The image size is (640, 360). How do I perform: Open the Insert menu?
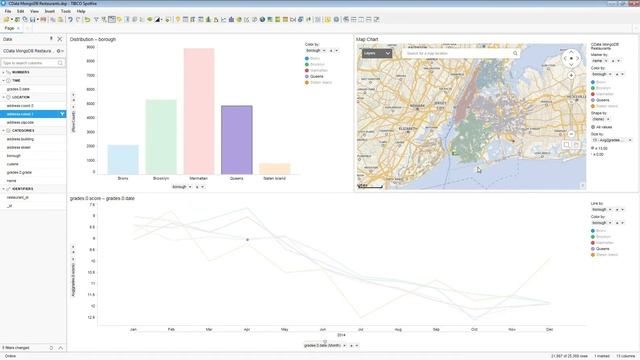coord(50,11)
